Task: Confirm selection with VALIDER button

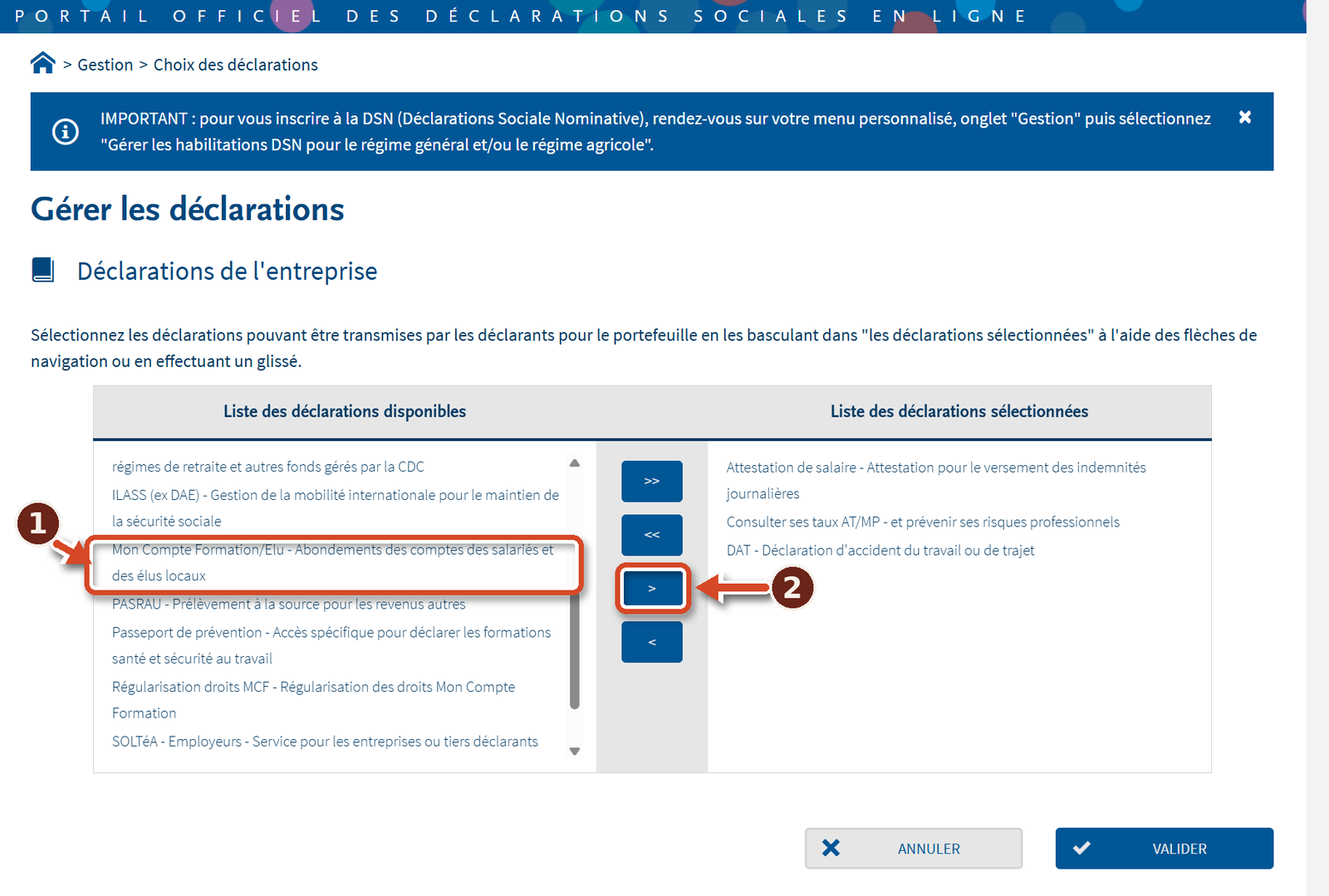Action: pyautogui.click(x=1165, y=849)
